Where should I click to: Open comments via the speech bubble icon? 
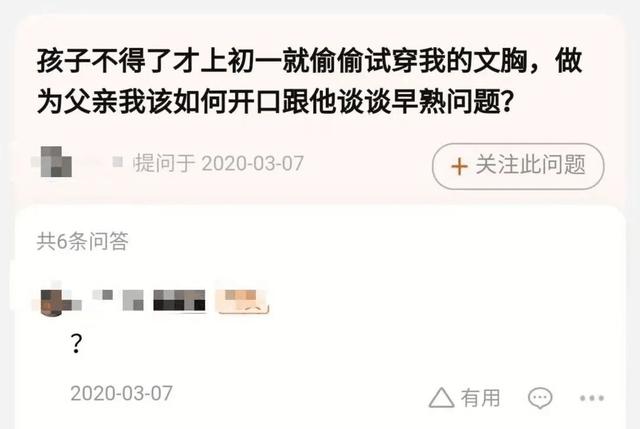[x=540, y=398]
